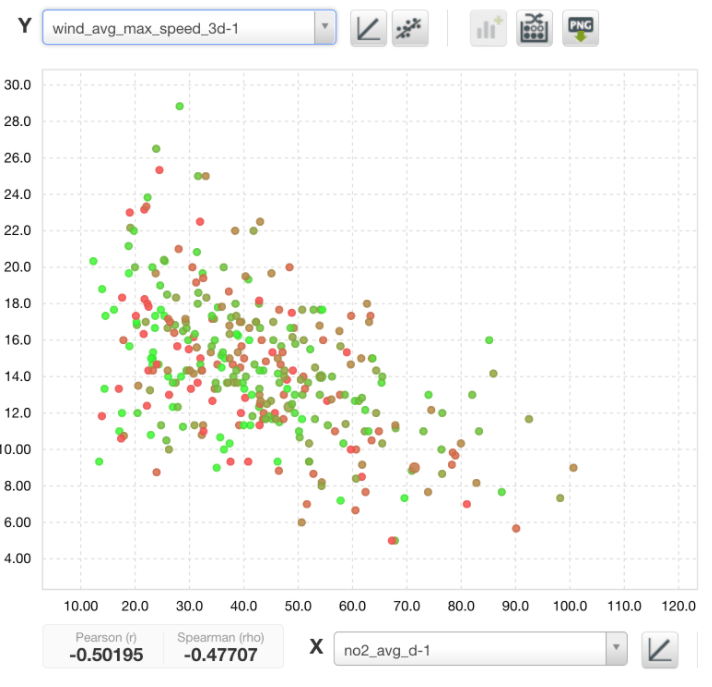This screenshot has height=687, width=712.
Task: Select the rightmost data point near x=100
Action: 573,467
